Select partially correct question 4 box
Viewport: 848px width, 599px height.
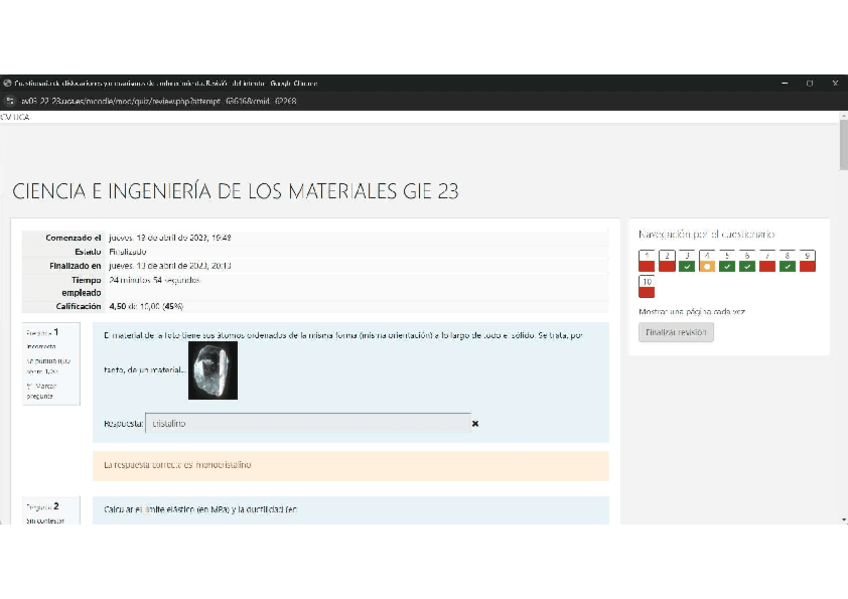(707, 261)
